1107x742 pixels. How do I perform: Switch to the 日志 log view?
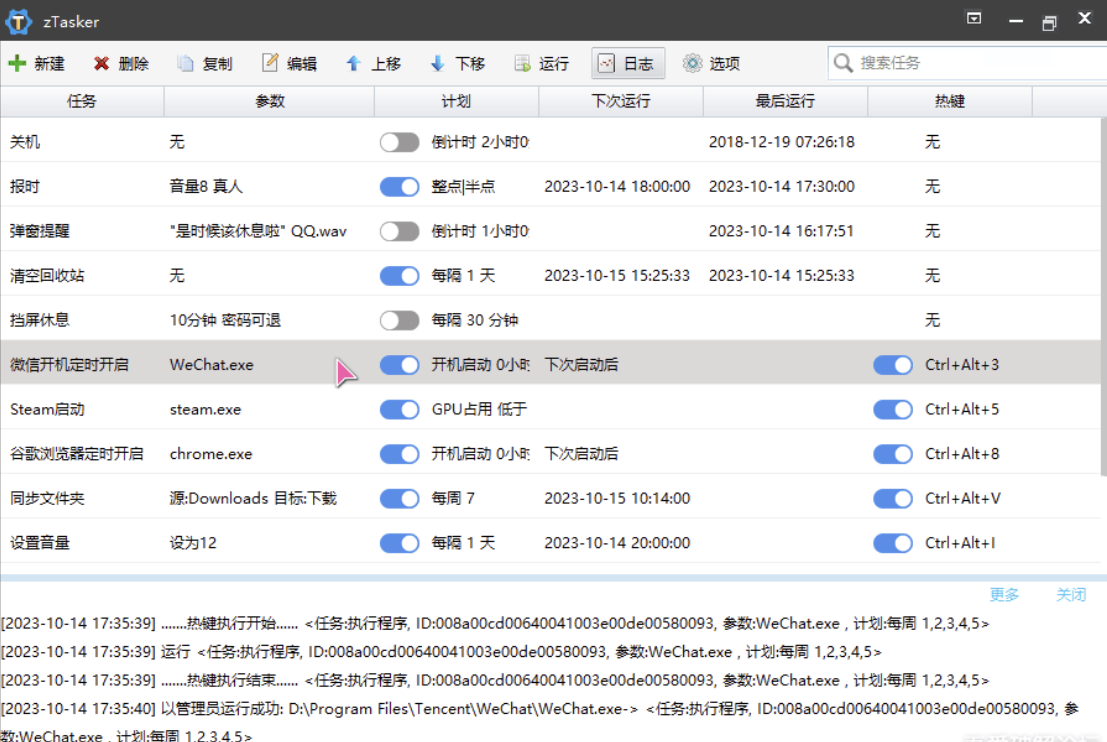point(628,62)
